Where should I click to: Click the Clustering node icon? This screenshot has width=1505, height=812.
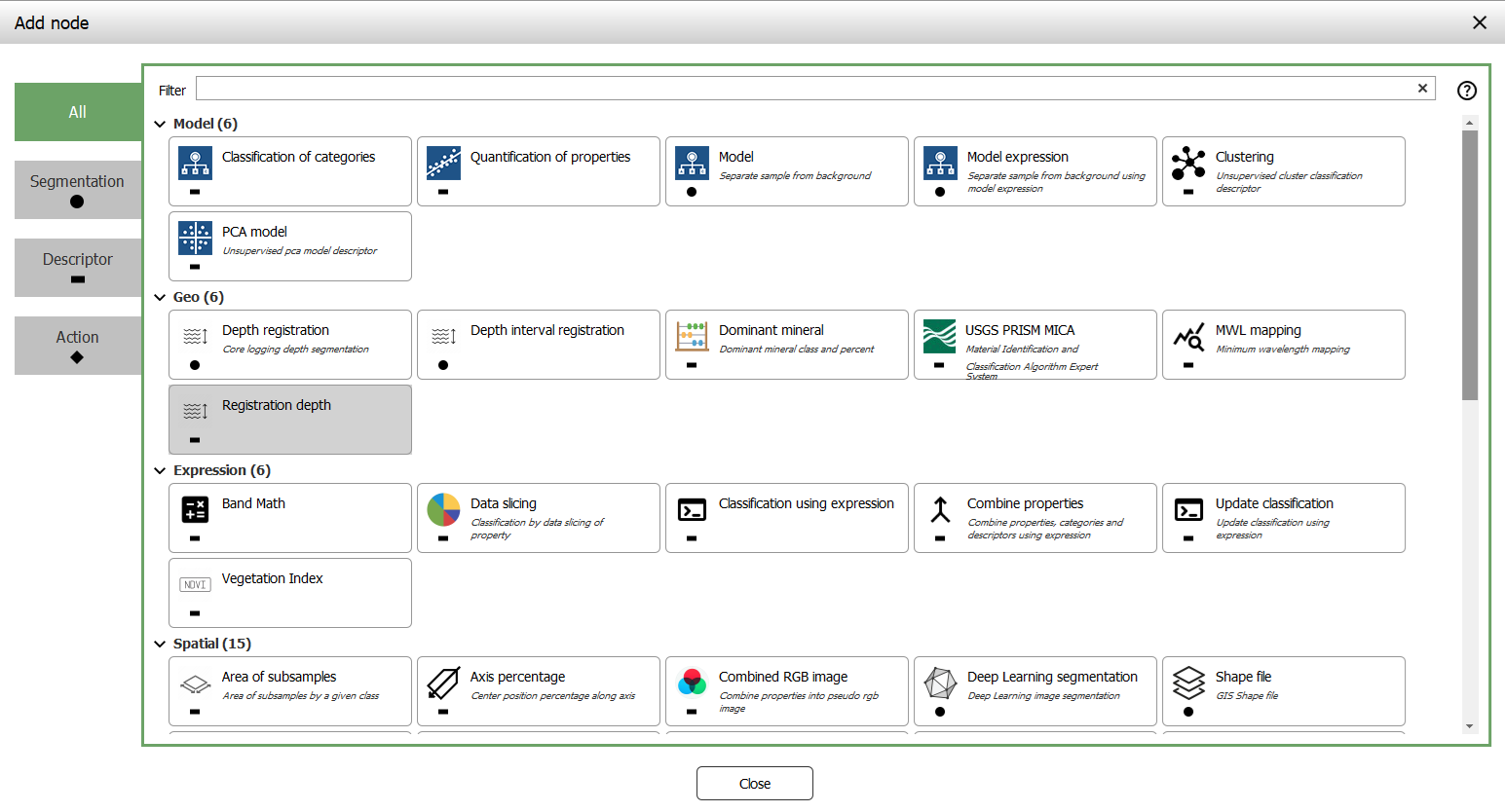point(1188,163)
